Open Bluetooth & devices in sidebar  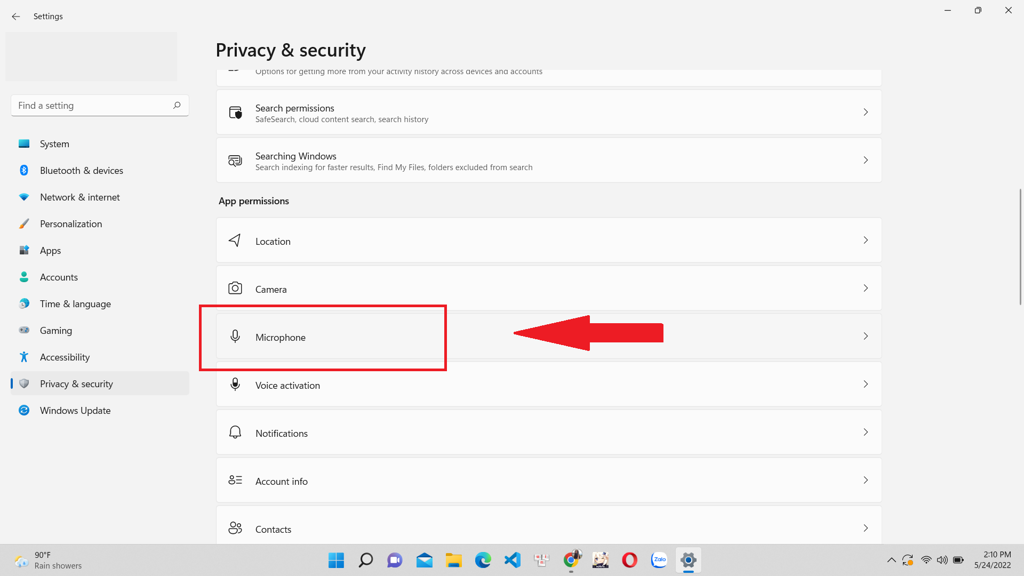(x=81, y=171)
